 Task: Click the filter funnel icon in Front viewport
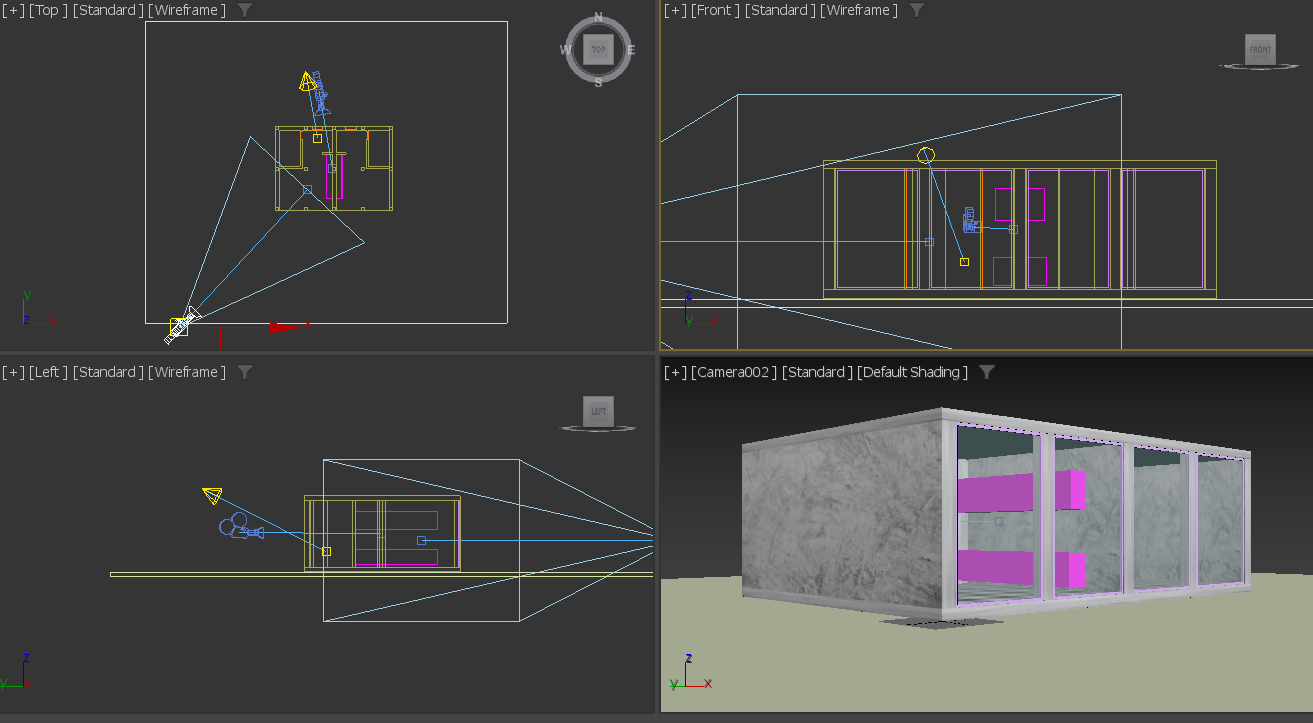tap(917, 10)
